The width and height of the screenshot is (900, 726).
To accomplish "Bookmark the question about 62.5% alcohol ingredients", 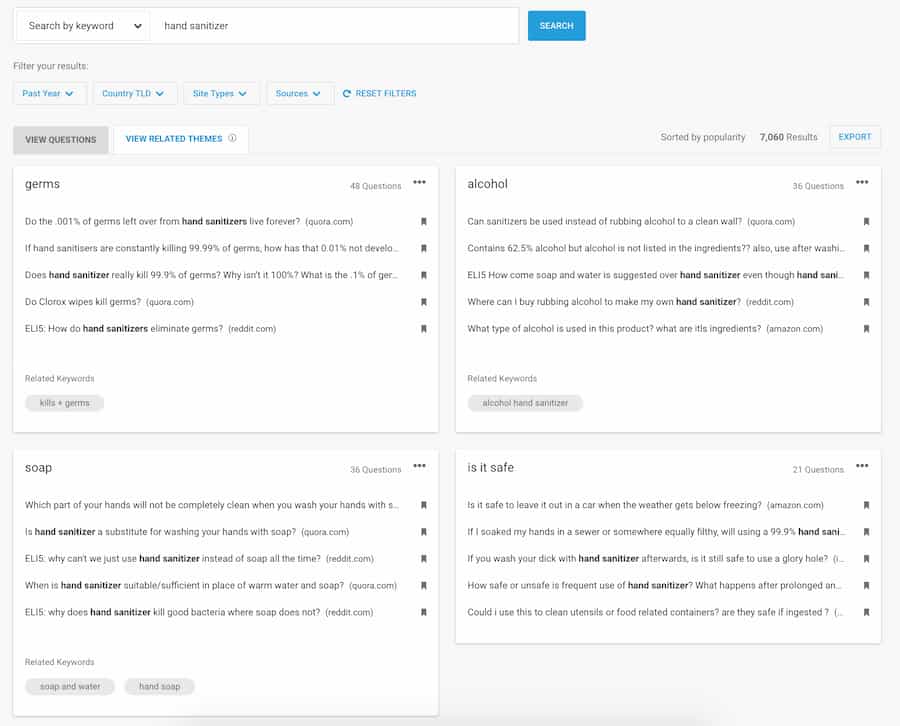I will pyautogui.click(x=866, y=247).
